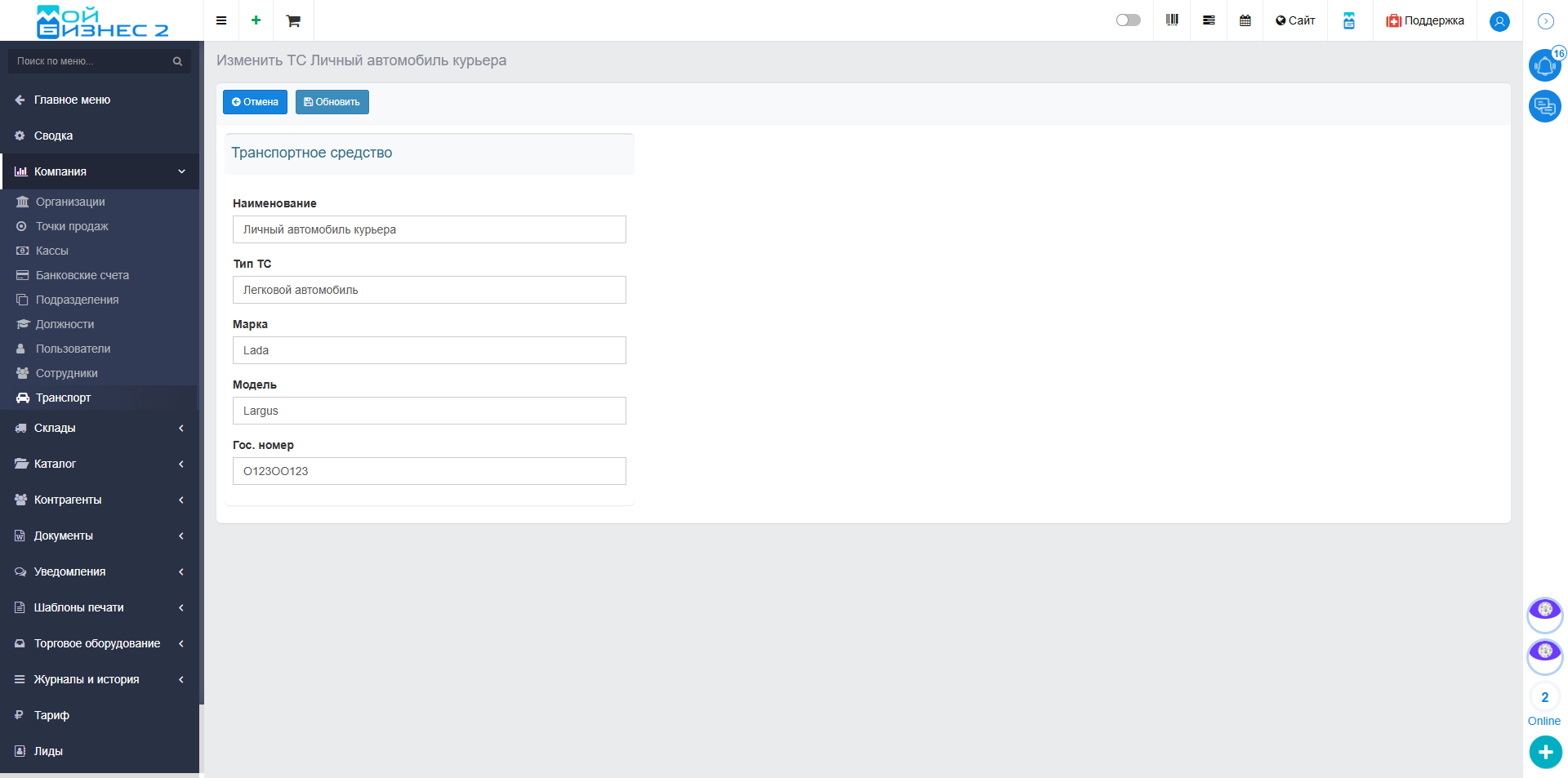The height and width of the screenshot is (778, 1568).
Task: Click the magnifier icon in menu search
Action: (x=177, y=61)
